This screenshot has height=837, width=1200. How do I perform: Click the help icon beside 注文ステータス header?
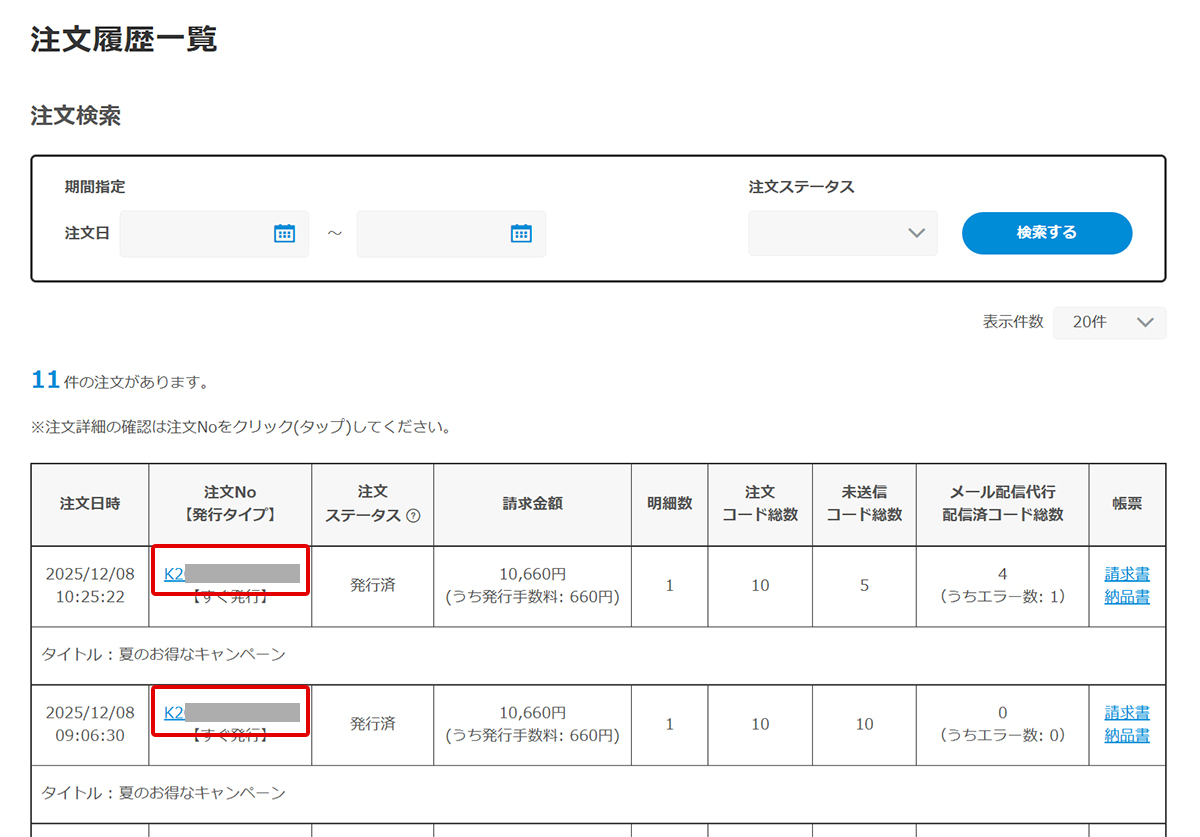(413, 516)
